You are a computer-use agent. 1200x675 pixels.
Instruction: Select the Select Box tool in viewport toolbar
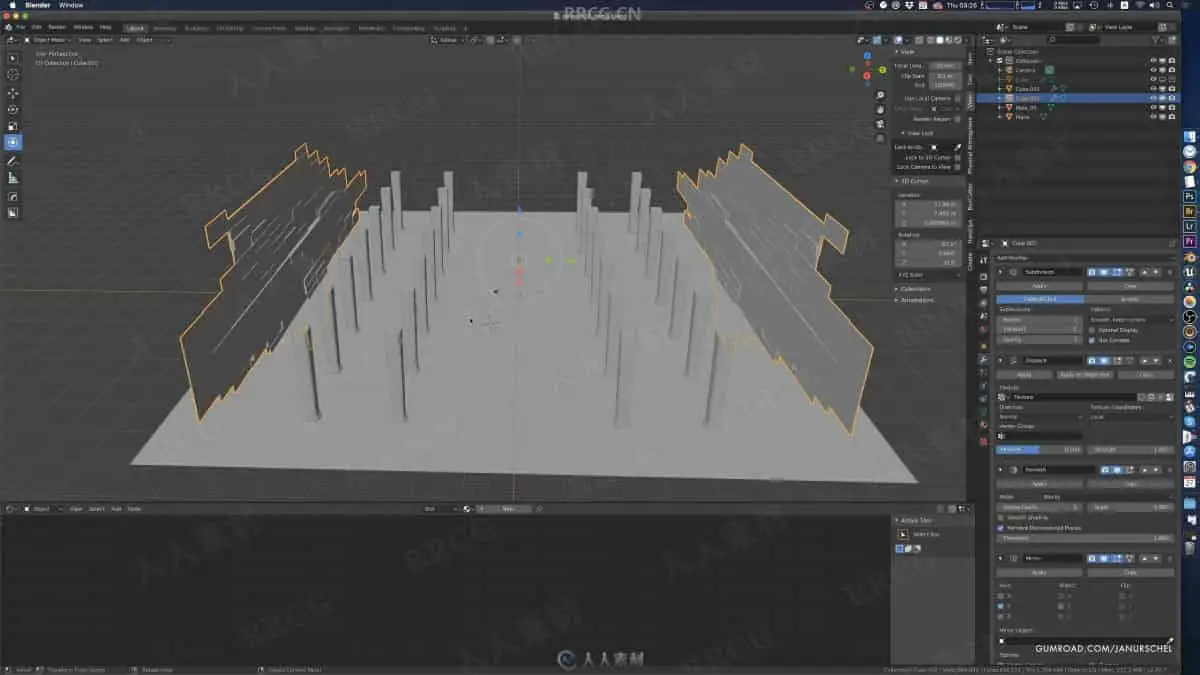pyautogui.click(x=13, y=57)
